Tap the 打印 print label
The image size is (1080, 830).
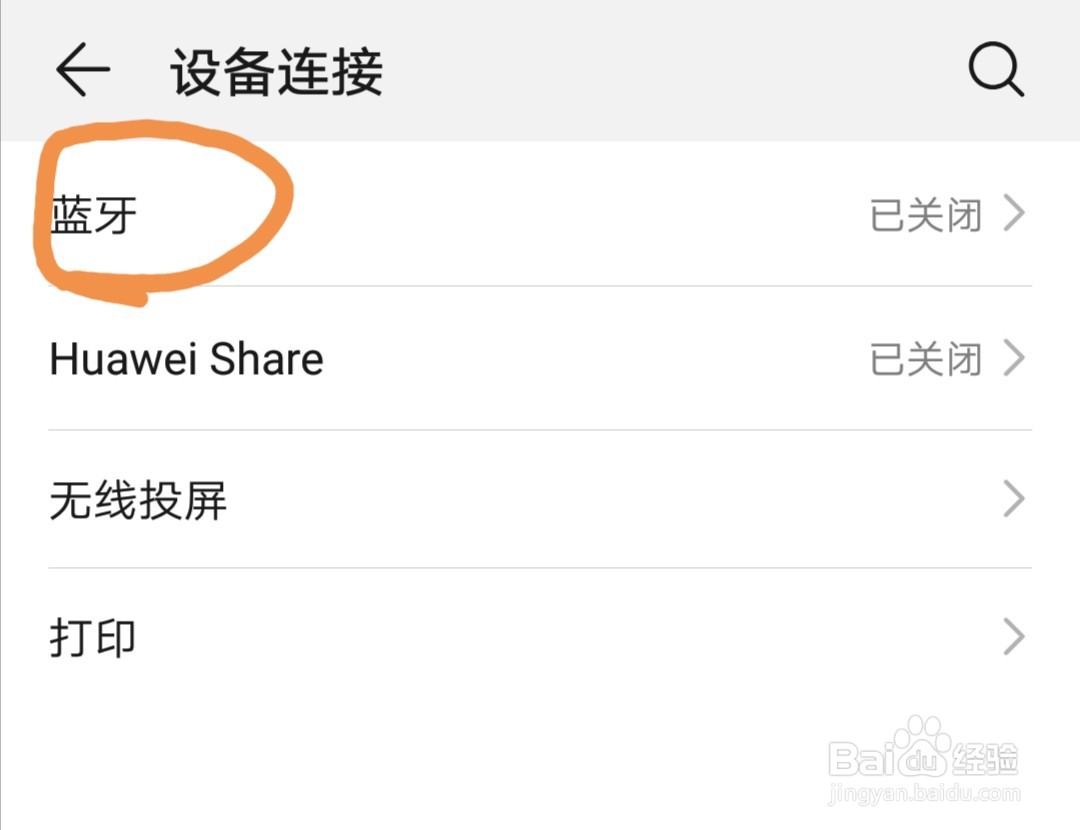click(93, 637)
